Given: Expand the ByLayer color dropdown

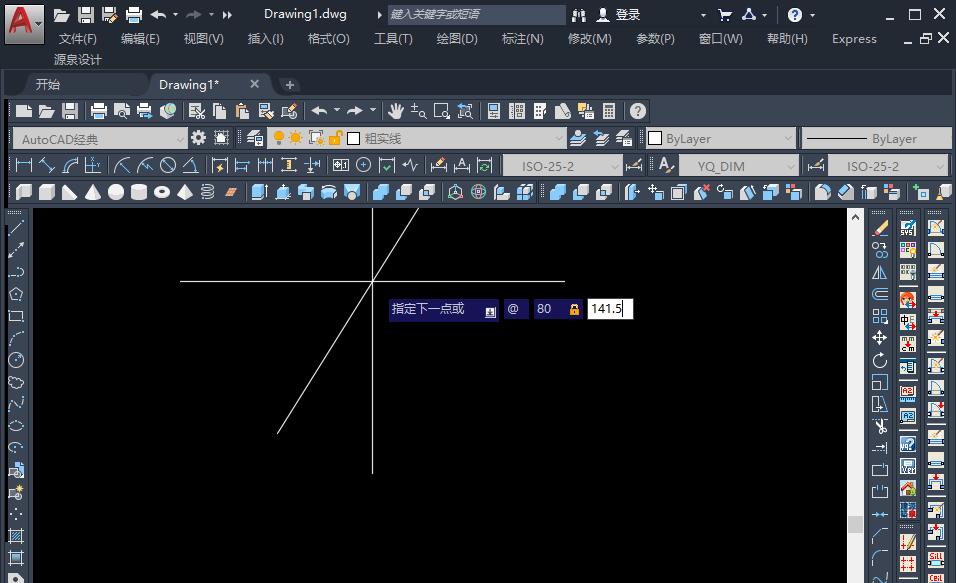Looking at the screenshot, I should point(788,139).
